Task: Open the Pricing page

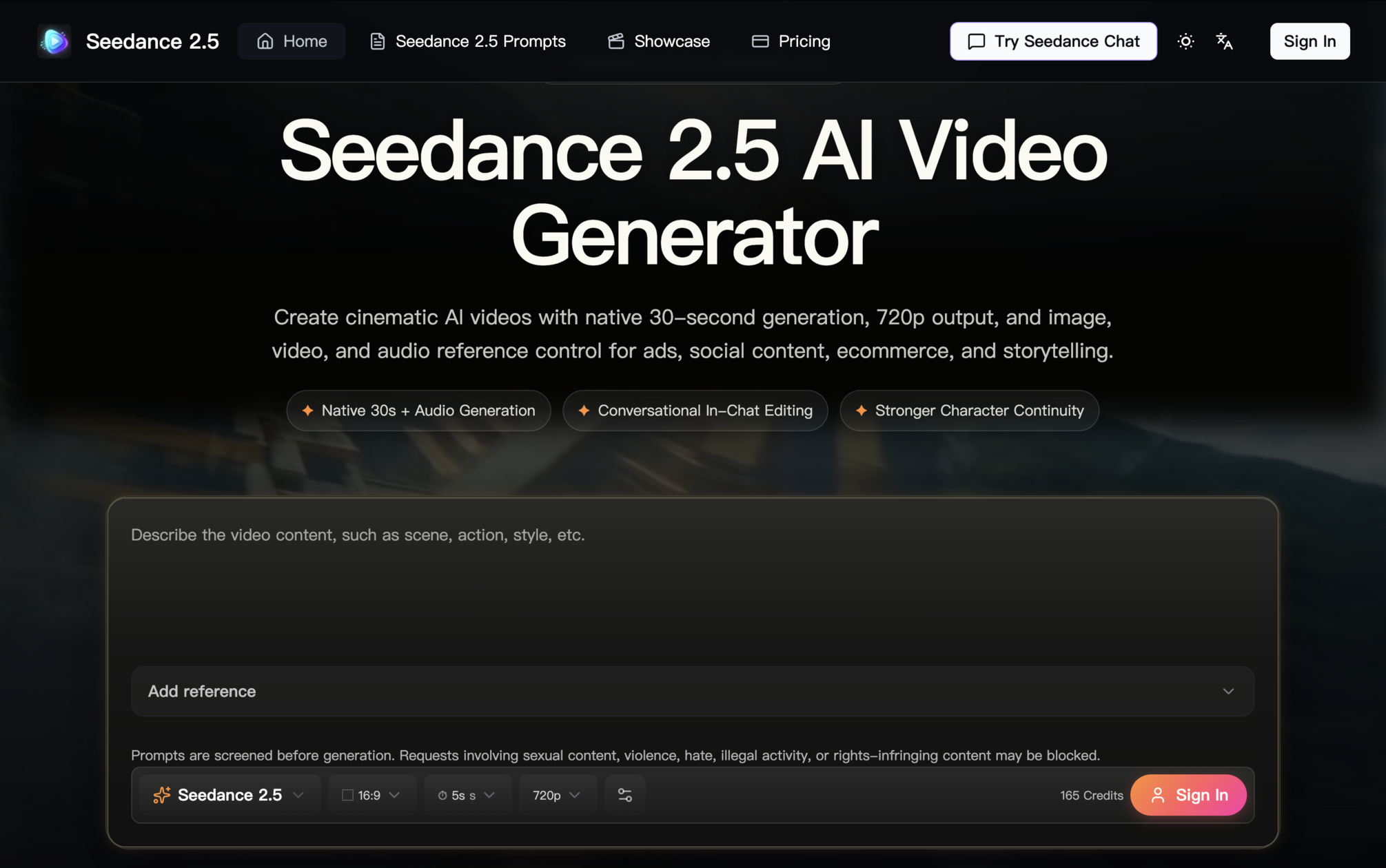Action: (x=791, y=41)
